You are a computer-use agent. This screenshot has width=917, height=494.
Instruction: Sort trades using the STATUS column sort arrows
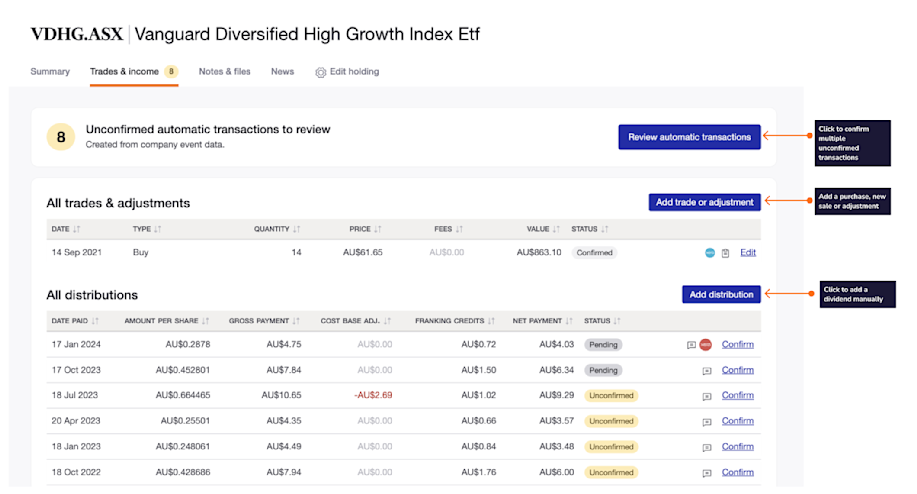click(605, 229)
